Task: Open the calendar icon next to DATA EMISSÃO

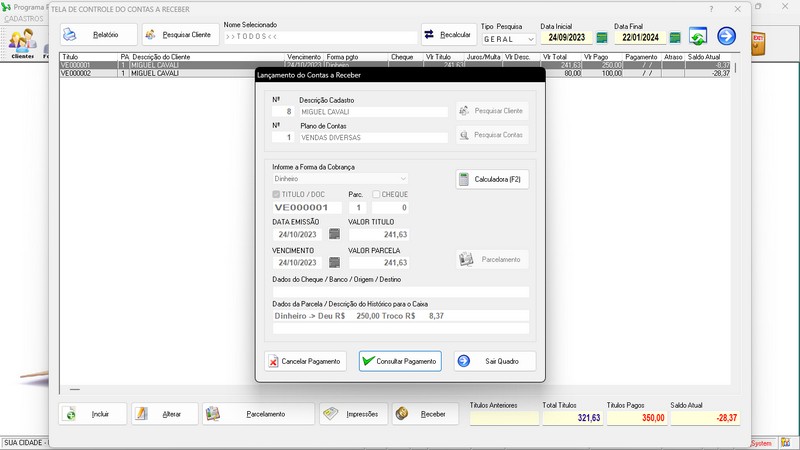Action: (x=334, y=234)
